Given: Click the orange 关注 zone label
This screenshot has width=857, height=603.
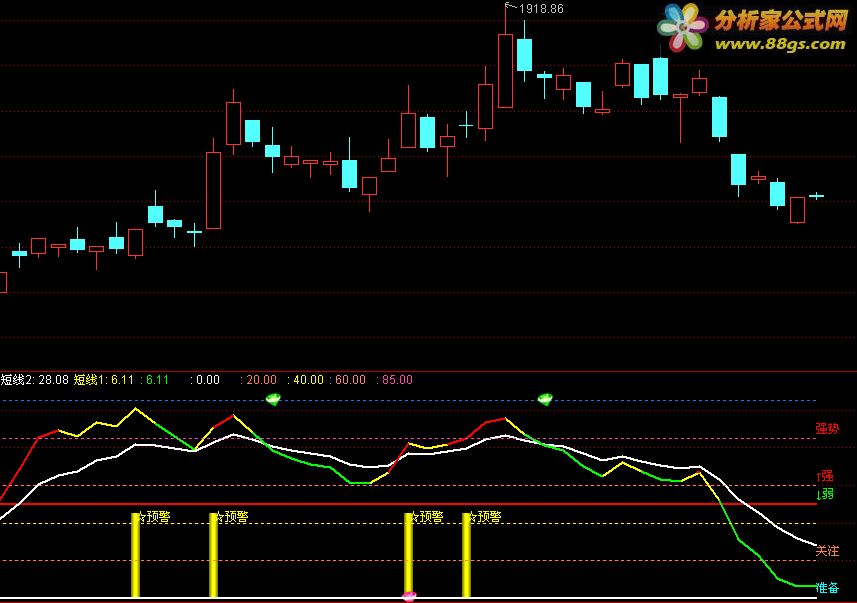Looking at the screenshot, I should pos(827,551).
